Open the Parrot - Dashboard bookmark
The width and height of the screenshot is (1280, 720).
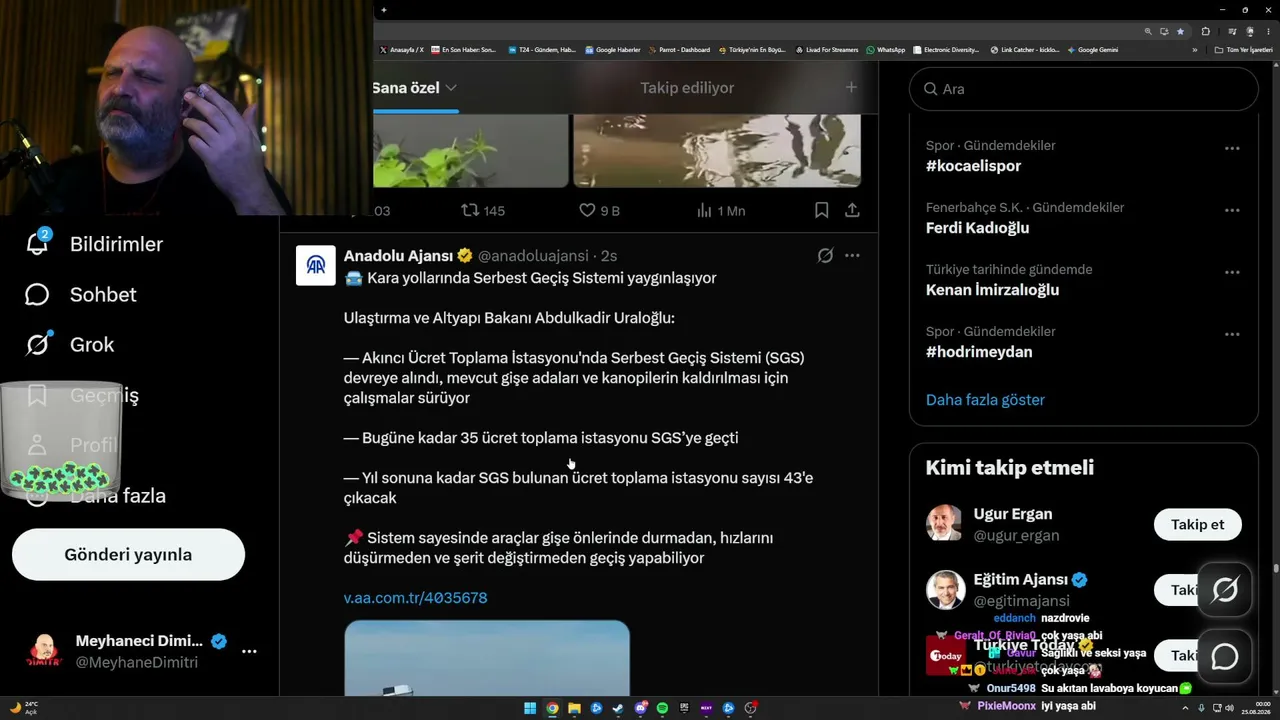pyautogui.click(x=679, y=50)
